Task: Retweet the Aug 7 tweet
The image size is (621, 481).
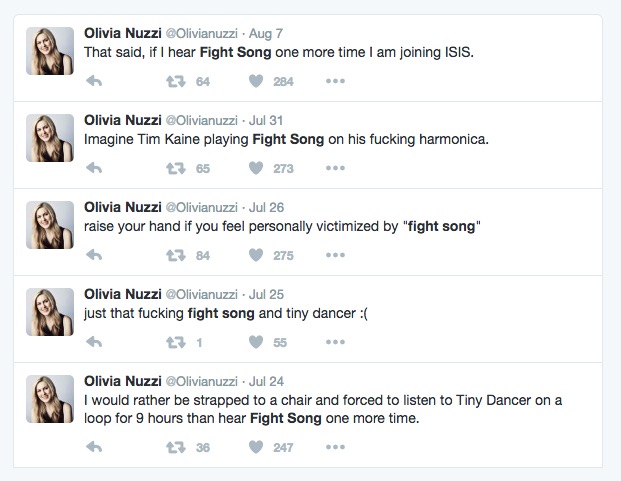Action: 176,82
